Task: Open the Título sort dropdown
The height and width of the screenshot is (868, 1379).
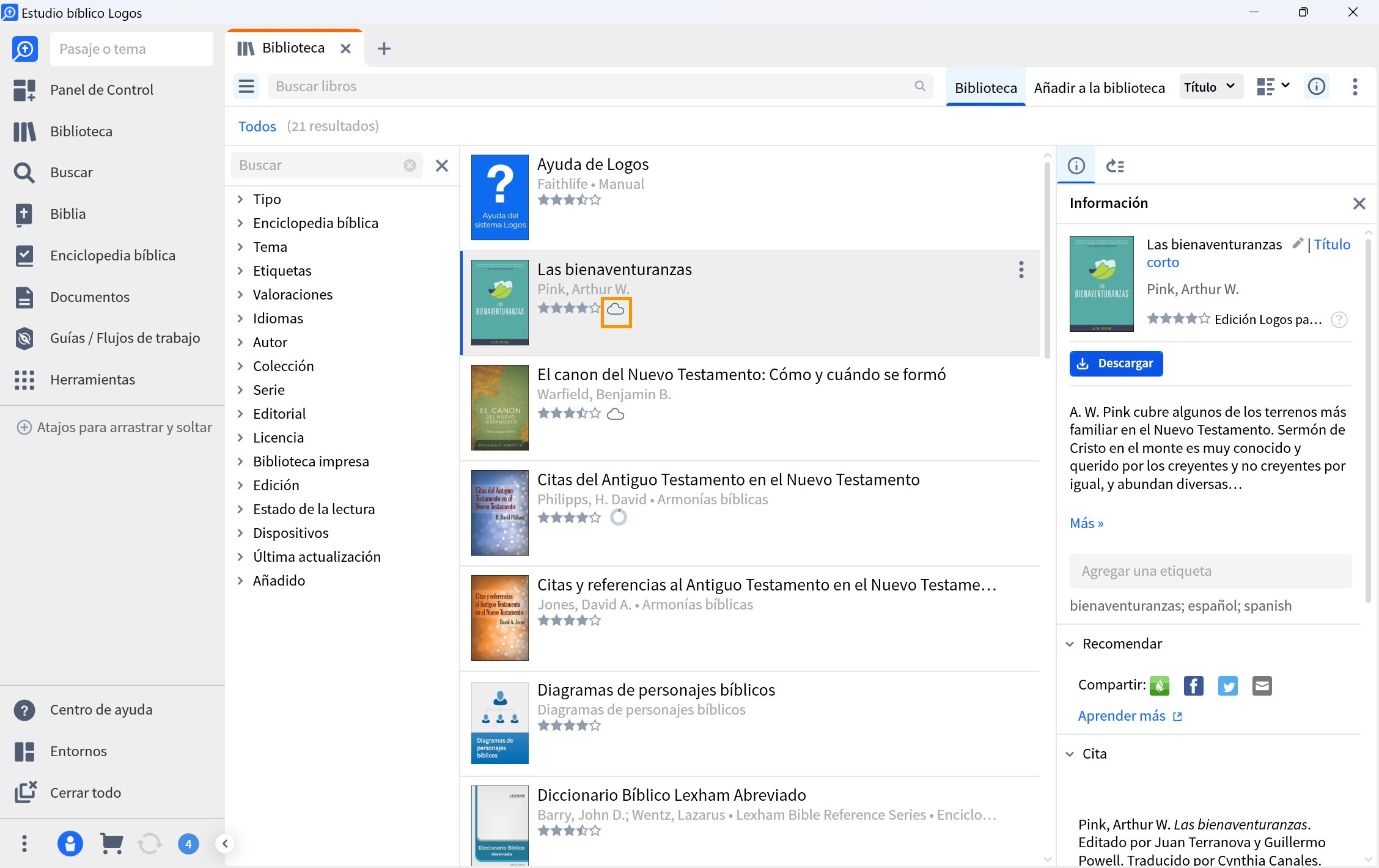Action: [1210, 87]
